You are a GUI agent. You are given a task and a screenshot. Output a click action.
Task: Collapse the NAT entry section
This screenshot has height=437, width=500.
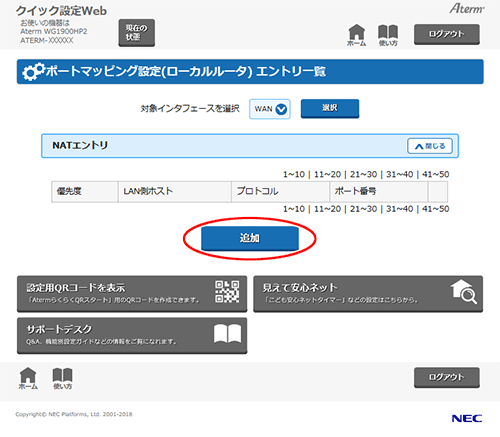(x=430, y=146)
